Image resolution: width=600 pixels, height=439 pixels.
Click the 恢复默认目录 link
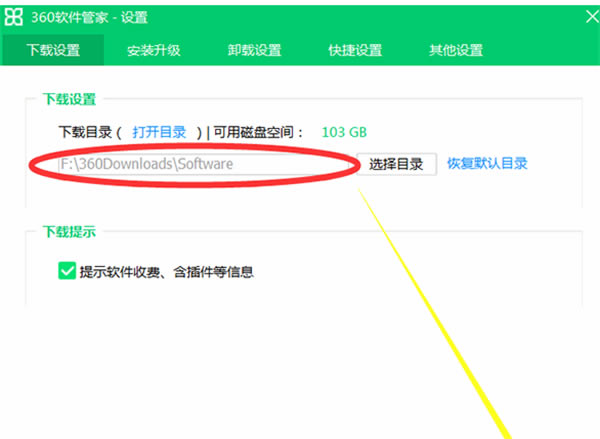[487, 163]
